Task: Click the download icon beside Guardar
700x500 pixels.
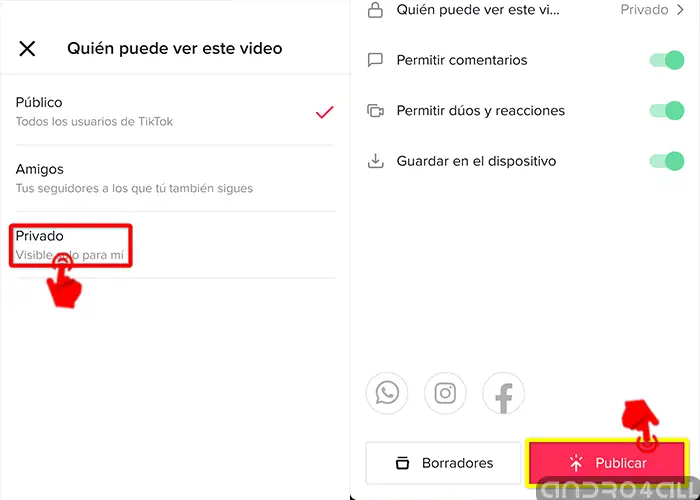Action: tap(375, 161)
